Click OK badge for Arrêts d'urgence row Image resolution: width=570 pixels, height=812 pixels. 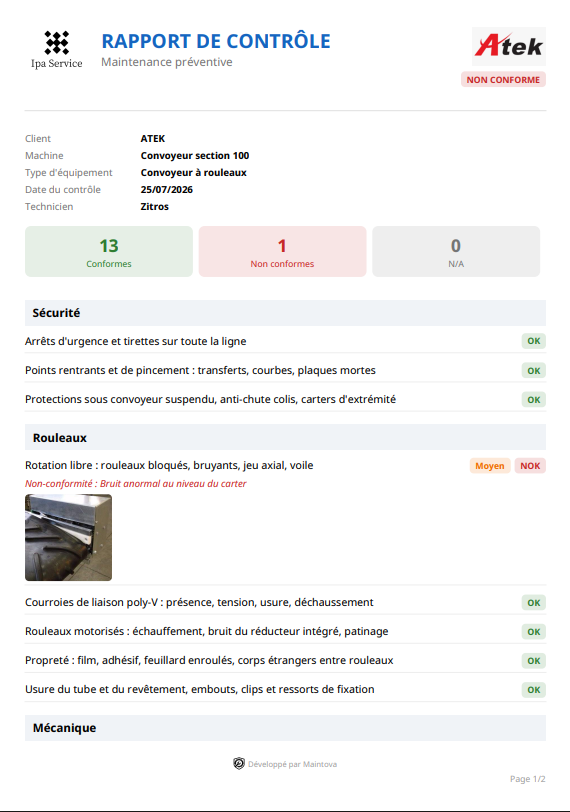(534, 341)
